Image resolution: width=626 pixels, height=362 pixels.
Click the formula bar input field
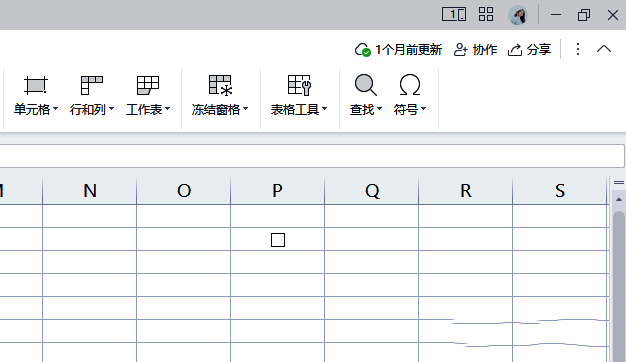point(312,156)
